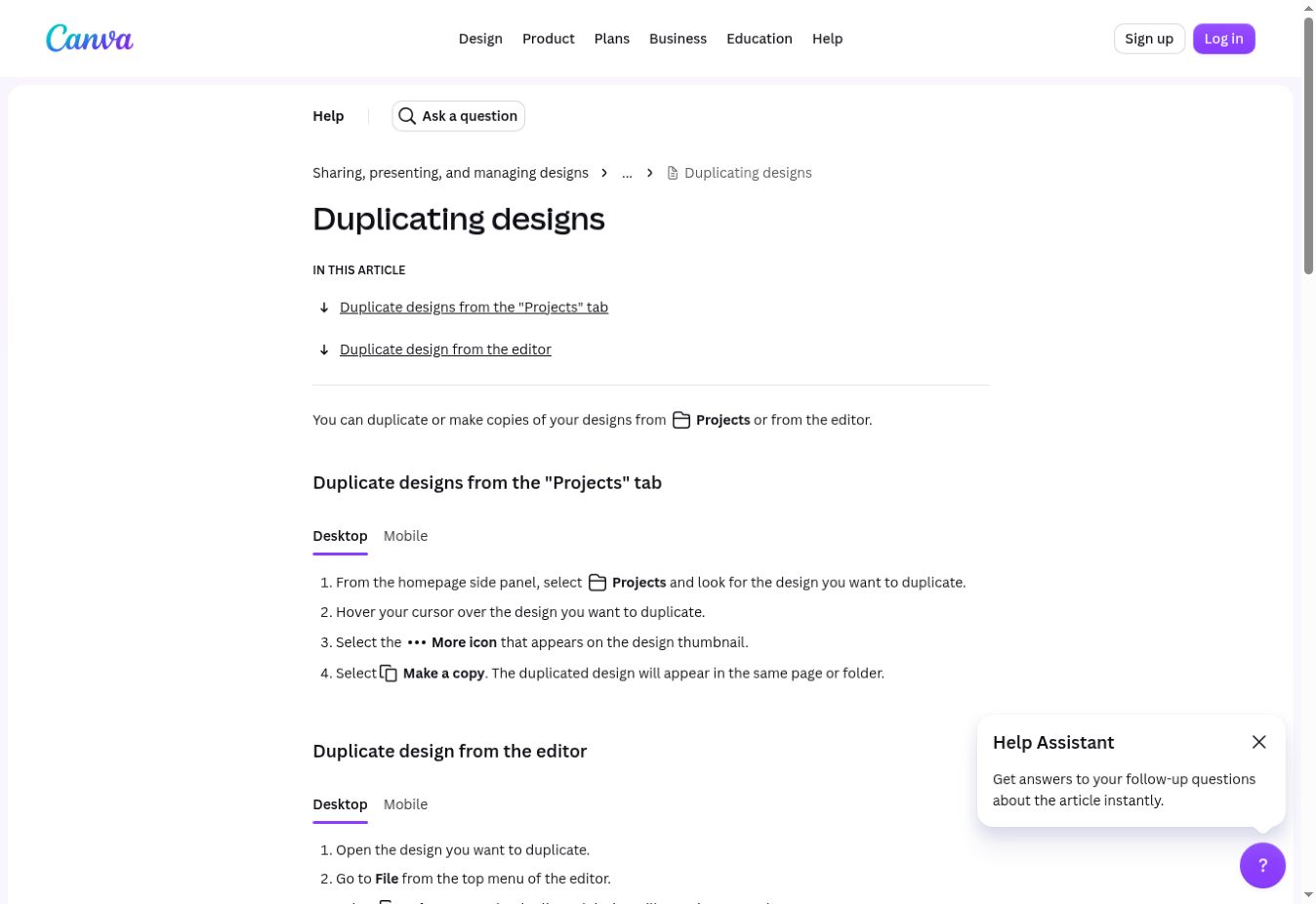Click the Log in button
Screen dimensions: 1316x904
pos(1223,39)
